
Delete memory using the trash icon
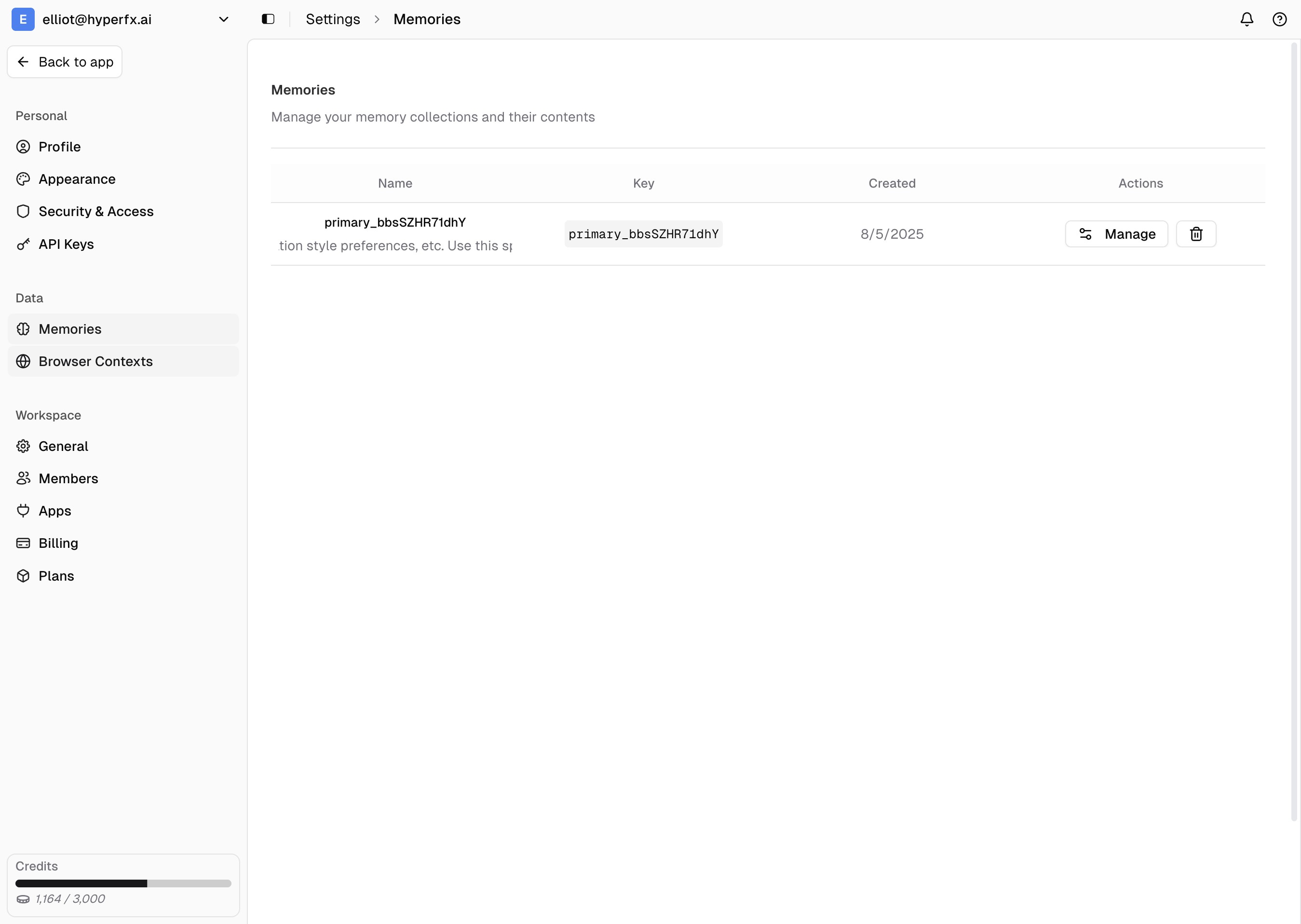click(x=1196, y=234)
